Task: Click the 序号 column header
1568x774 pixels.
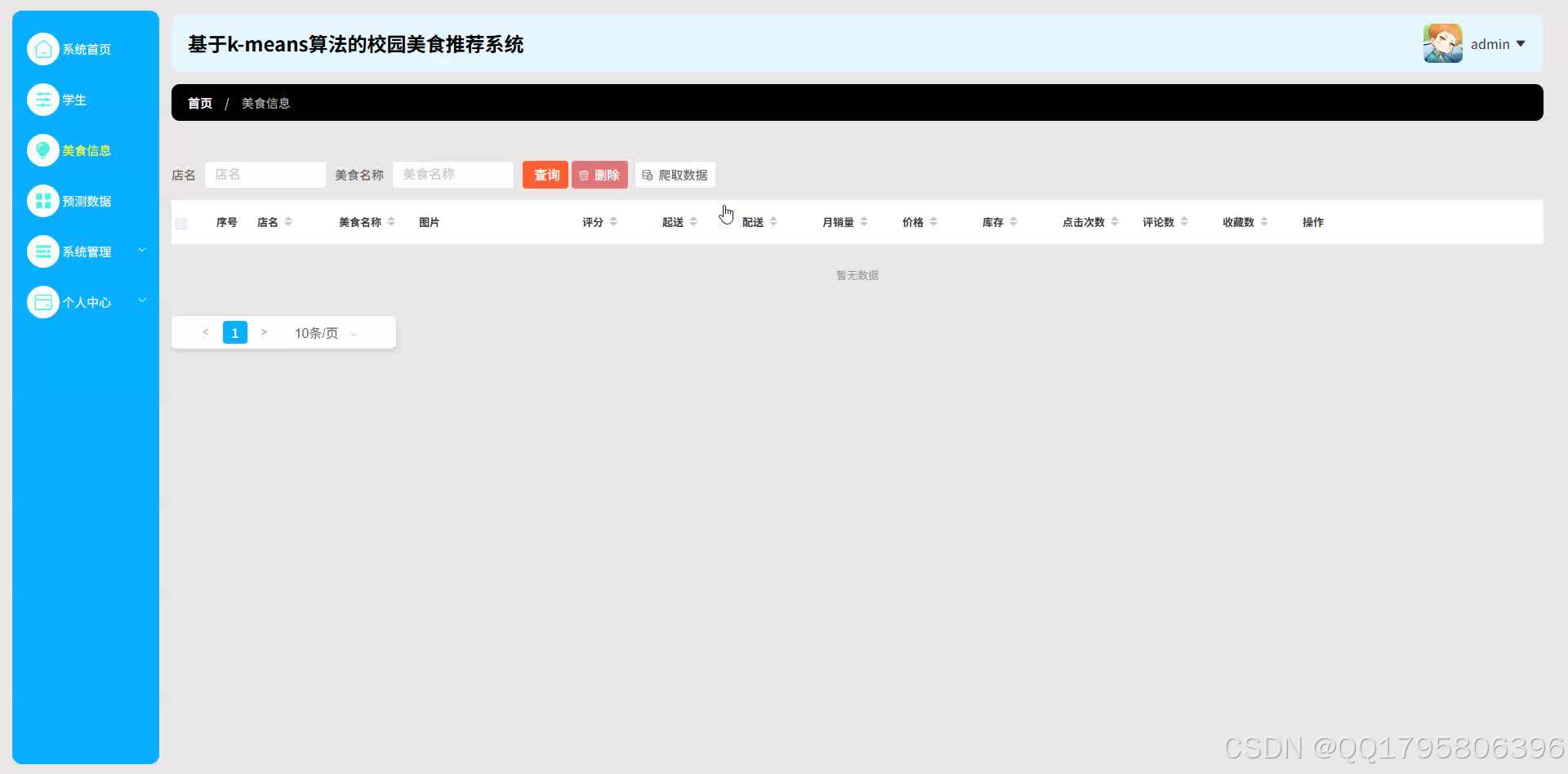Action: point(226,222)
